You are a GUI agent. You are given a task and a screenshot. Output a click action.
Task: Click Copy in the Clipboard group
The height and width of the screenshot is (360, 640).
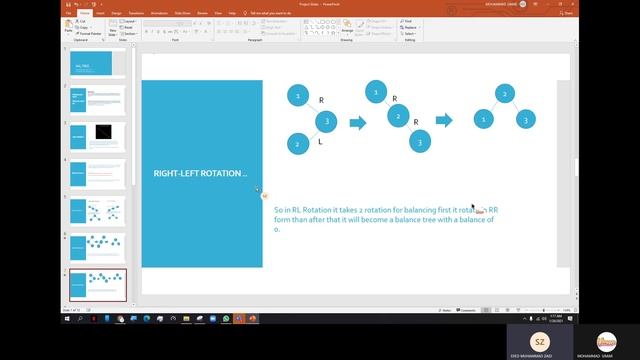pos(82,27)
